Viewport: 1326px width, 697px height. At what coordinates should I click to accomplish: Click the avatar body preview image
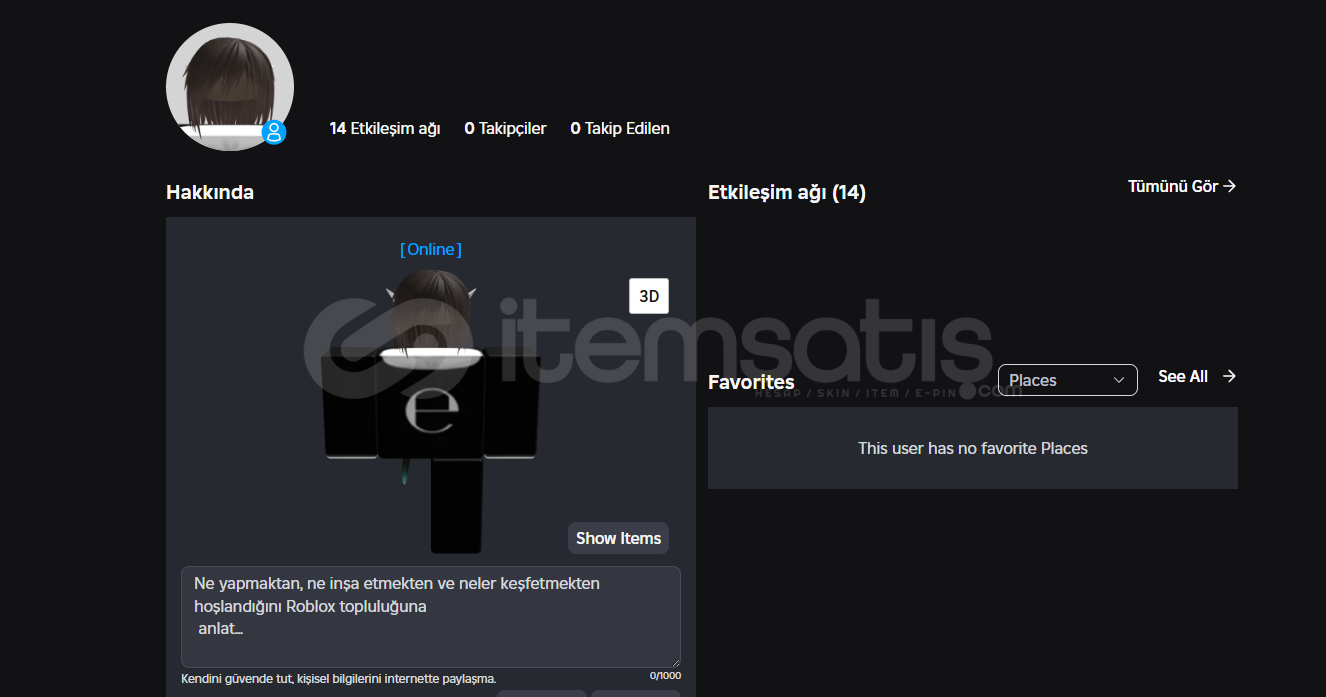431,410
